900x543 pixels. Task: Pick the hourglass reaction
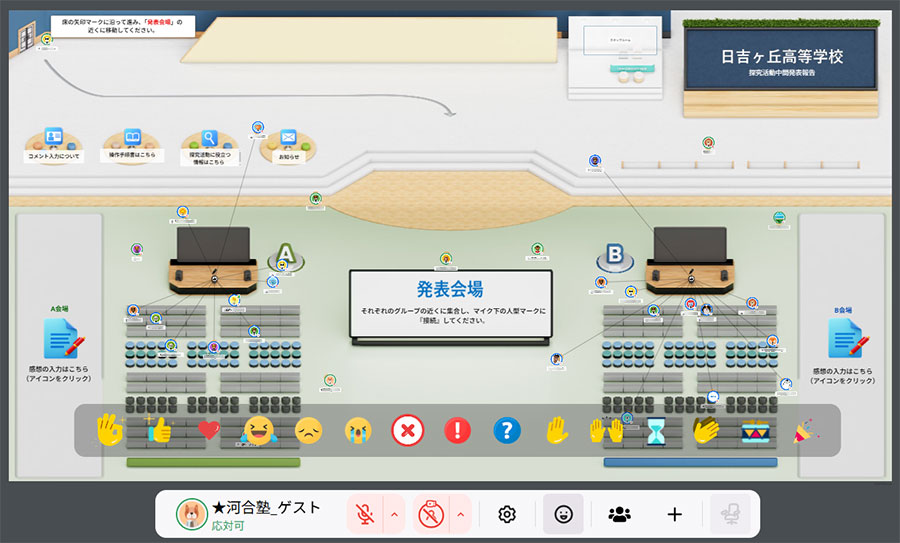656,430
